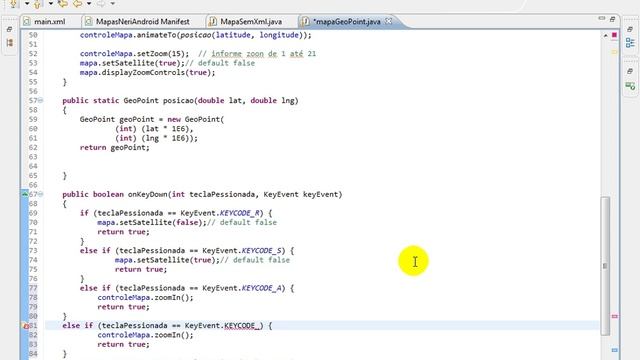The width and height of the screenshot is (640, 360).
Task: Click the override marker on line 67
Action: pos(25,194)
